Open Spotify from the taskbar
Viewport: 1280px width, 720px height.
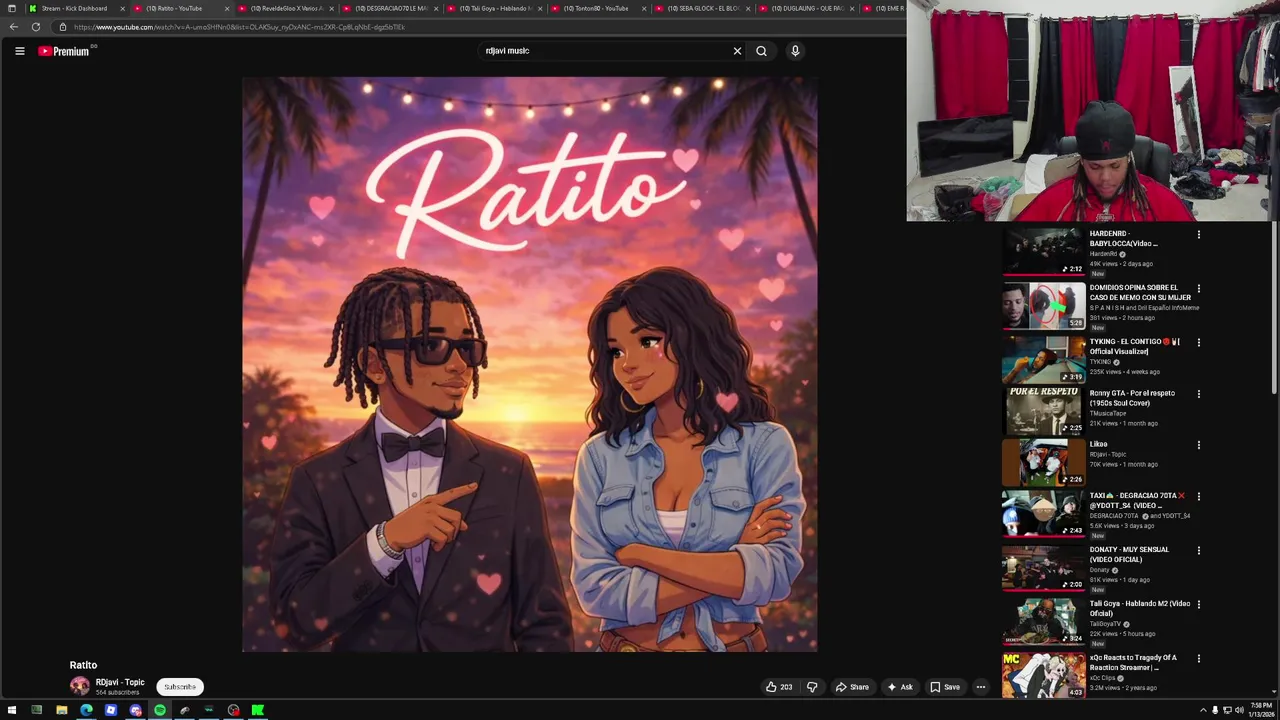click(x=160, y=710)
